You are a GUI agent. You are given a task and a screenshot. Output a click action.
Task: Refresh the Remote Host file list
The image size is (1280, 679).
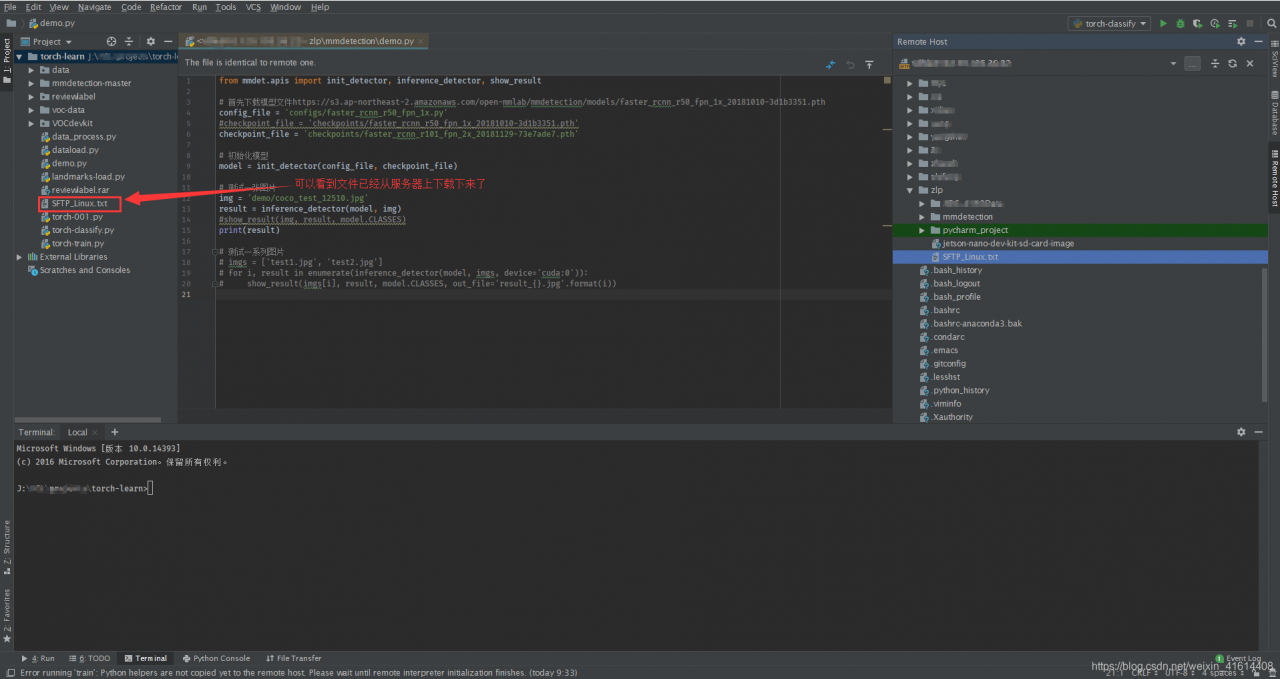tap(1232, 63)
